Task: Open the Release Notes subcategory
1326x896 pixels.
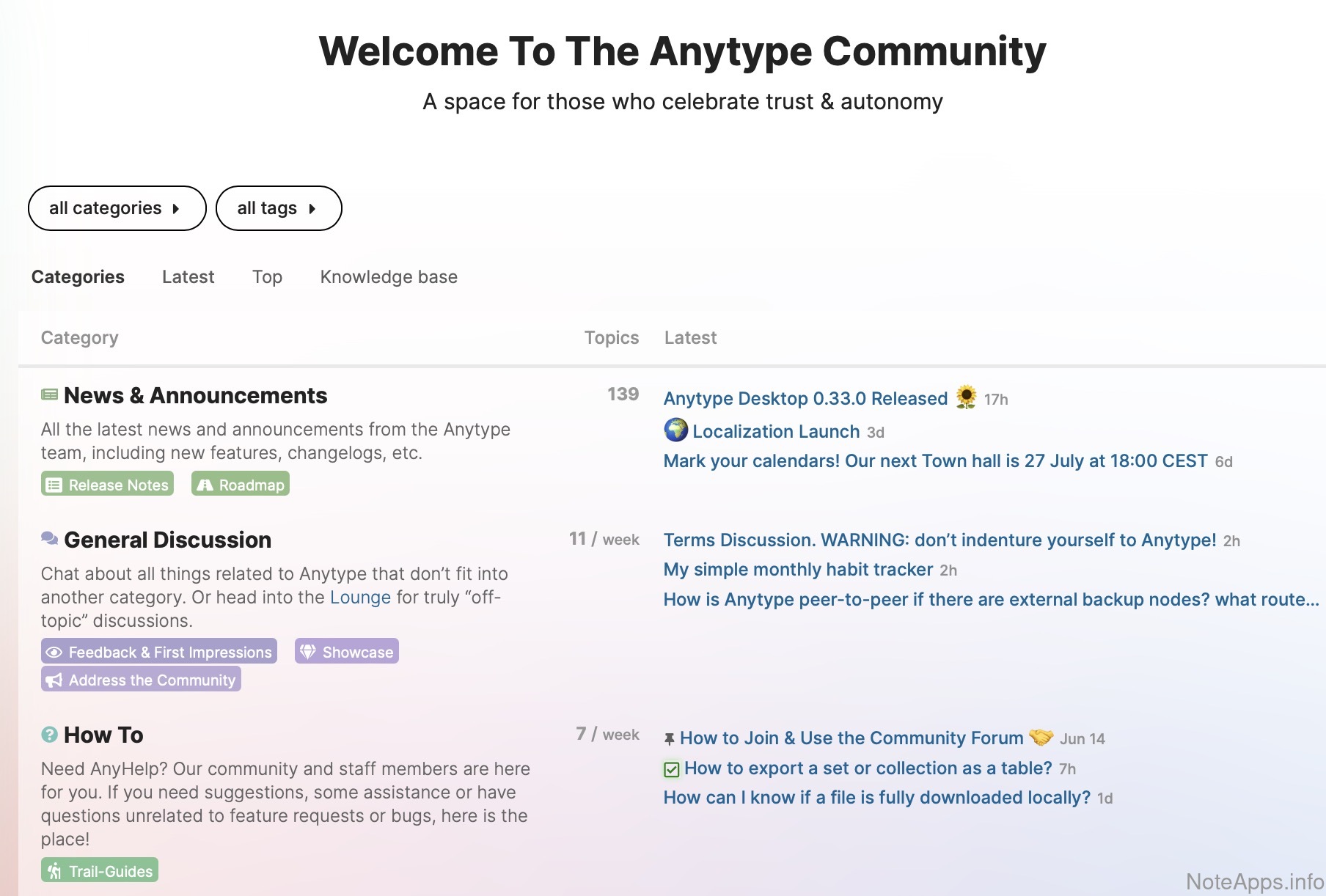Action: (x=108, y=484)
